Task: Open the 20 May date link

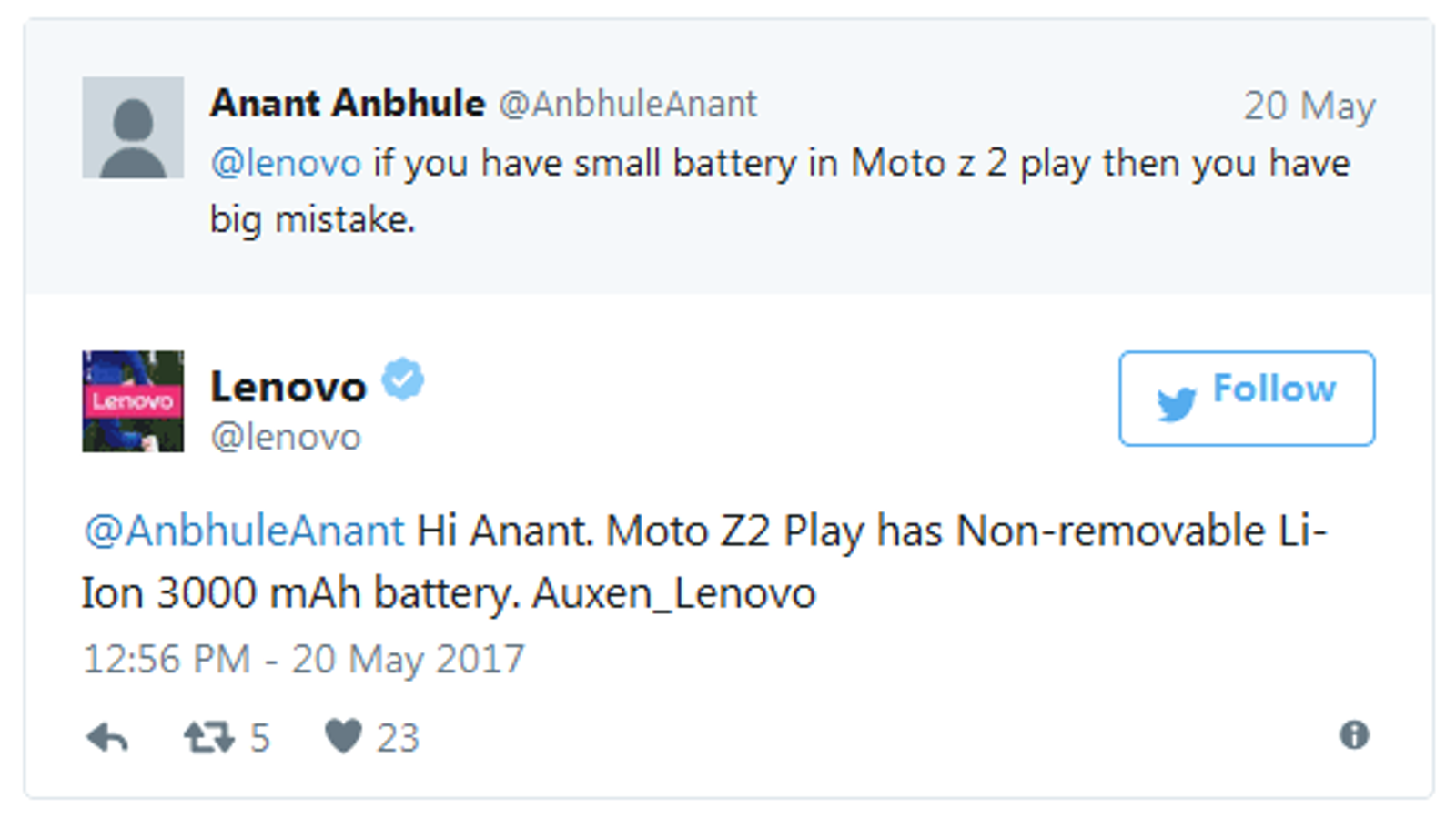Action: click(1309, 106)
